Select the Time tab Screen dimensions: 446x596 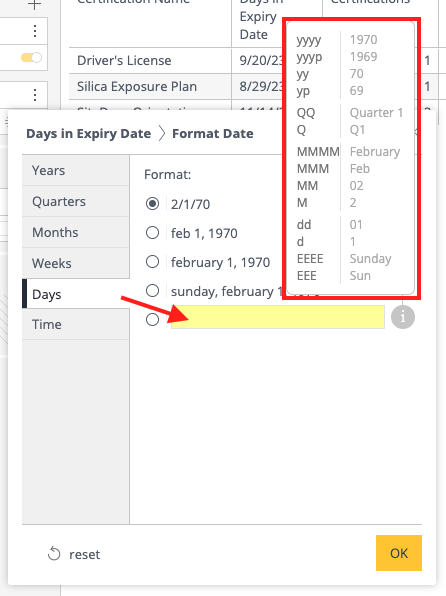pyautogui.click(x=76, y=324)
